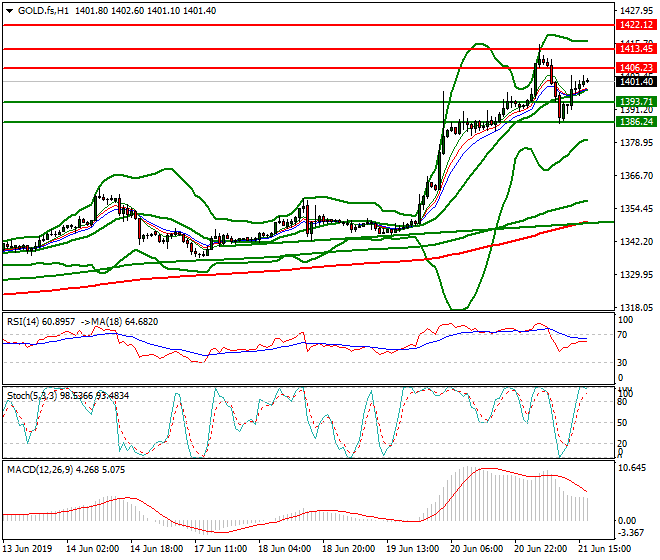Image resolution: width=660 pixels, height=560 pixels.
Task: Click the MACD scale value 10.645
Action: point(632,468)
